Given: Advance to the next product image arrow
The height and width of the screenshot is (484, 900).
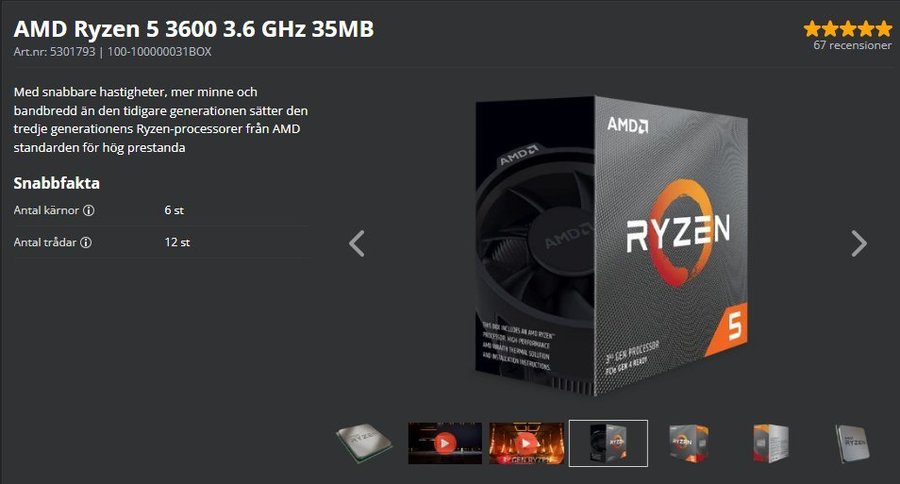Looking at the screenshot, I should click(859, 243).
